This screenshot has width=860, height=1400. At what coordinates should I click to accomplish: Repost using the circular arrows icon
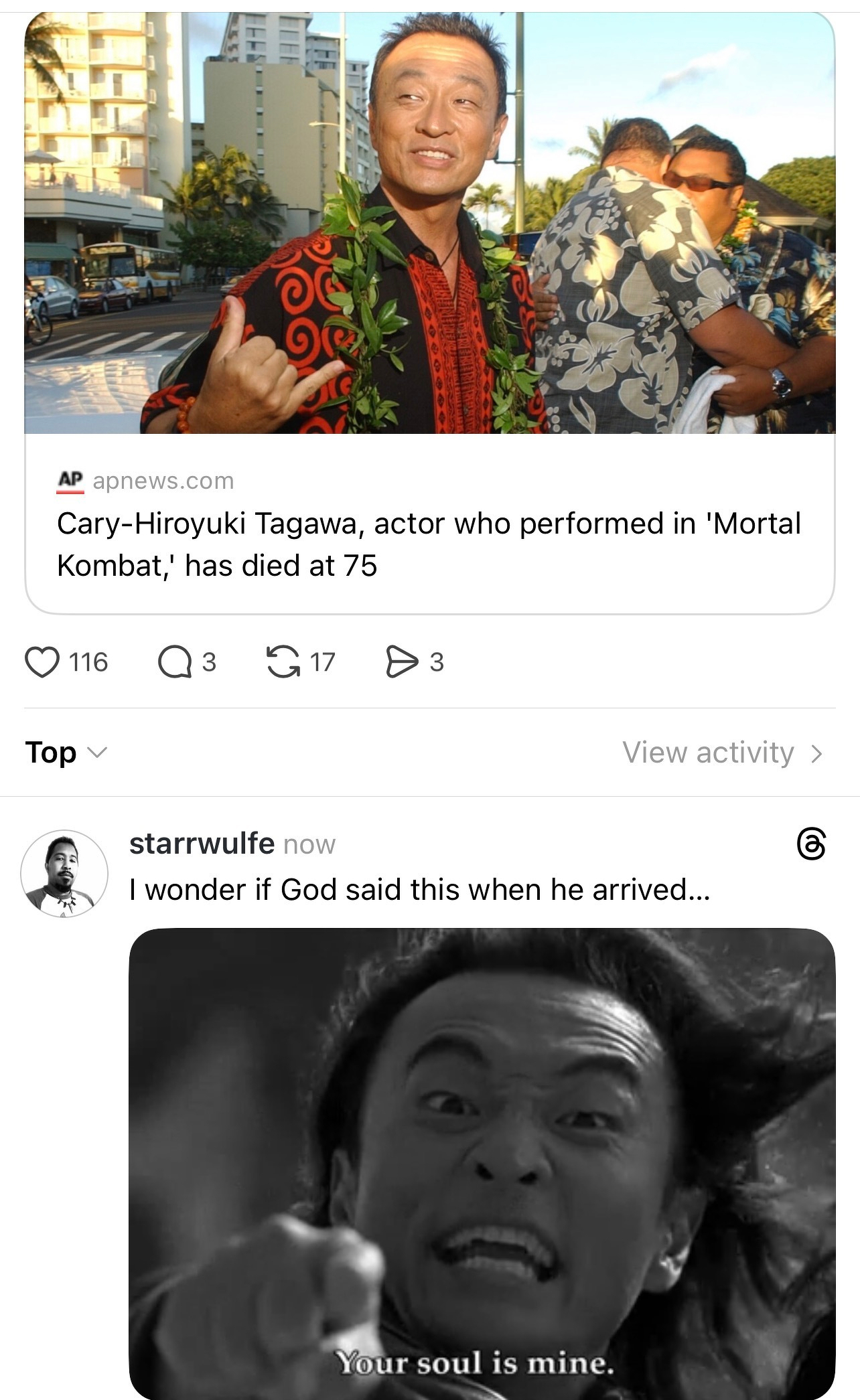[x=283, y=662]
